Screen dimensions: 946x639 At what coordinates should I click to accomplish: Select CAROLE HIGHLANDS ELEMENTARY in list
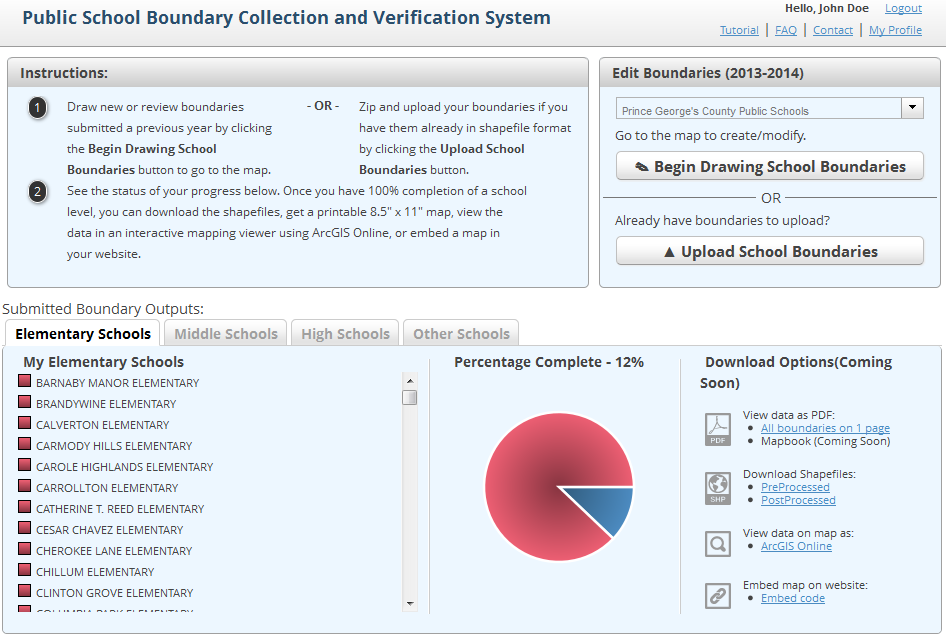pos(124,468)
